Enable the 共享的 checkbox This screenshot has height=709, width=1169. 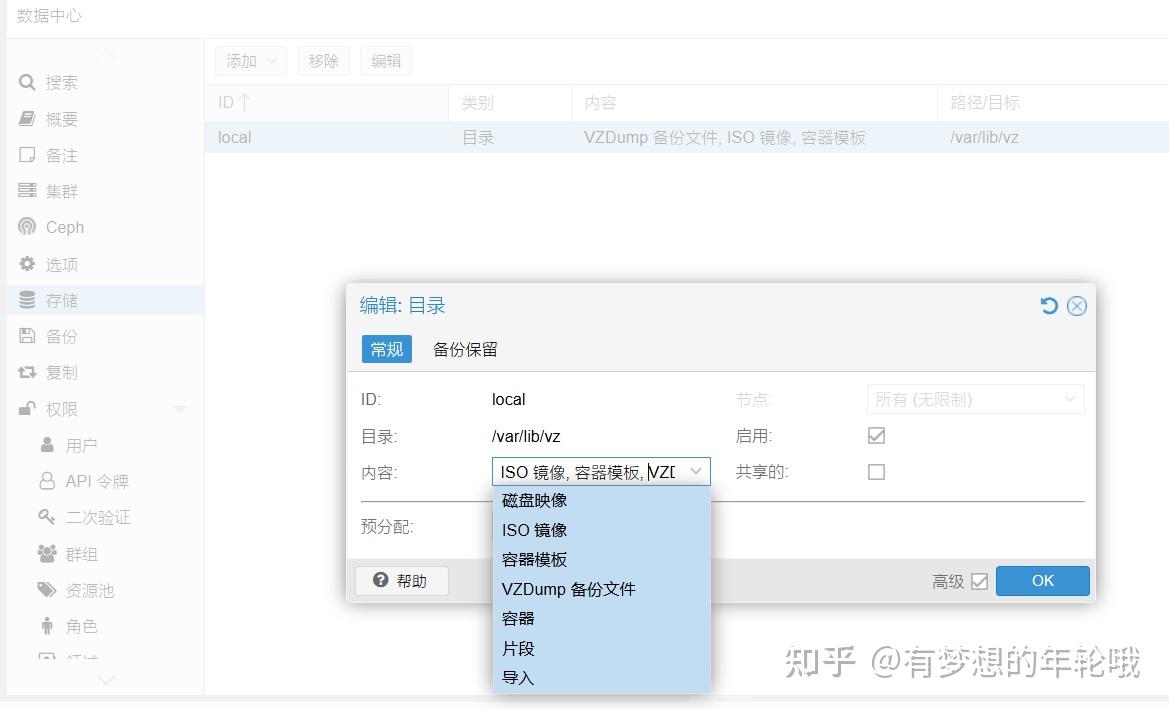(x=876, y=472)
